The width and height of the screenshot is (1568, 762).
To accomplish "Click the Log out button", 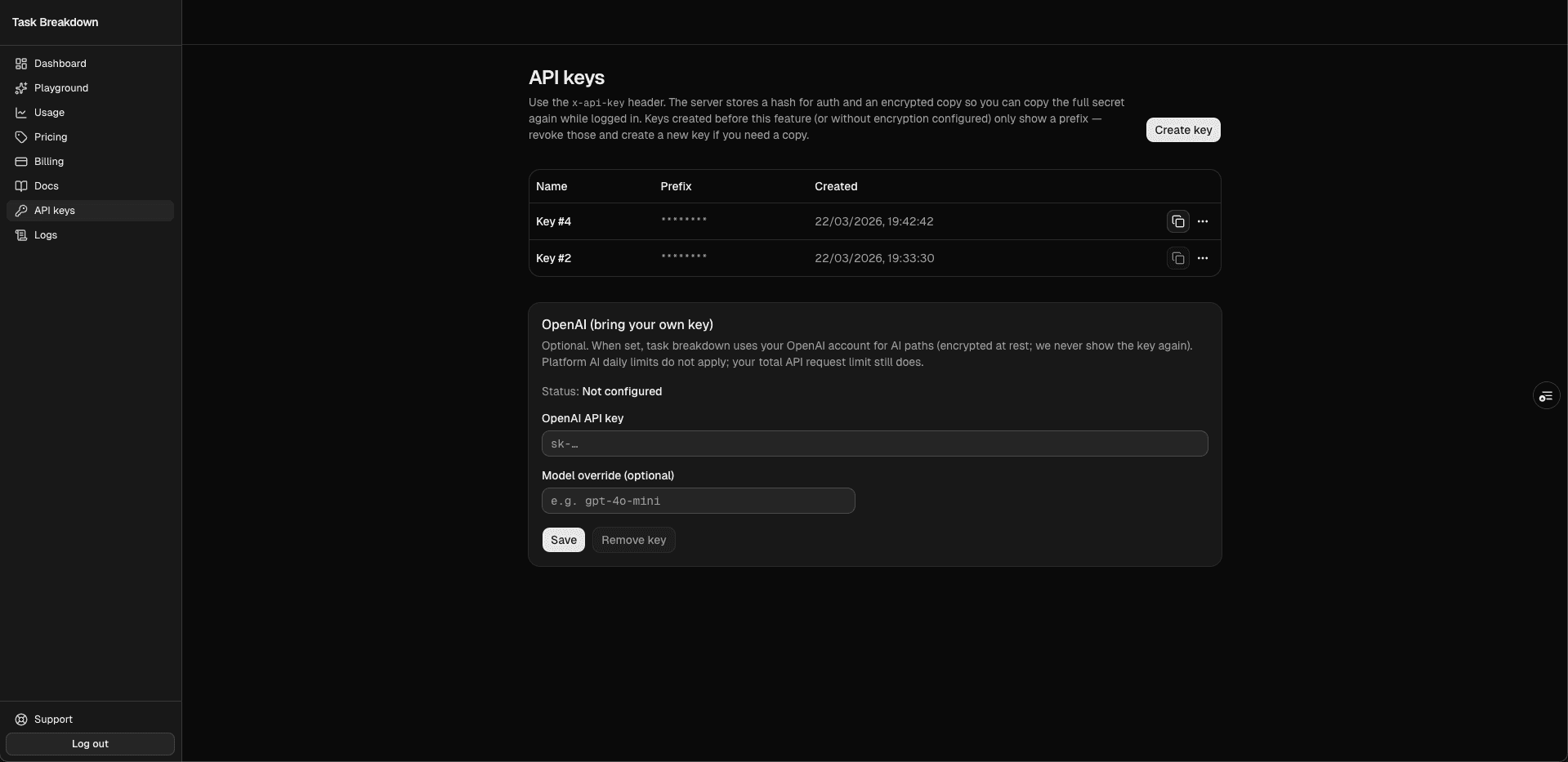I will point(90,744).
